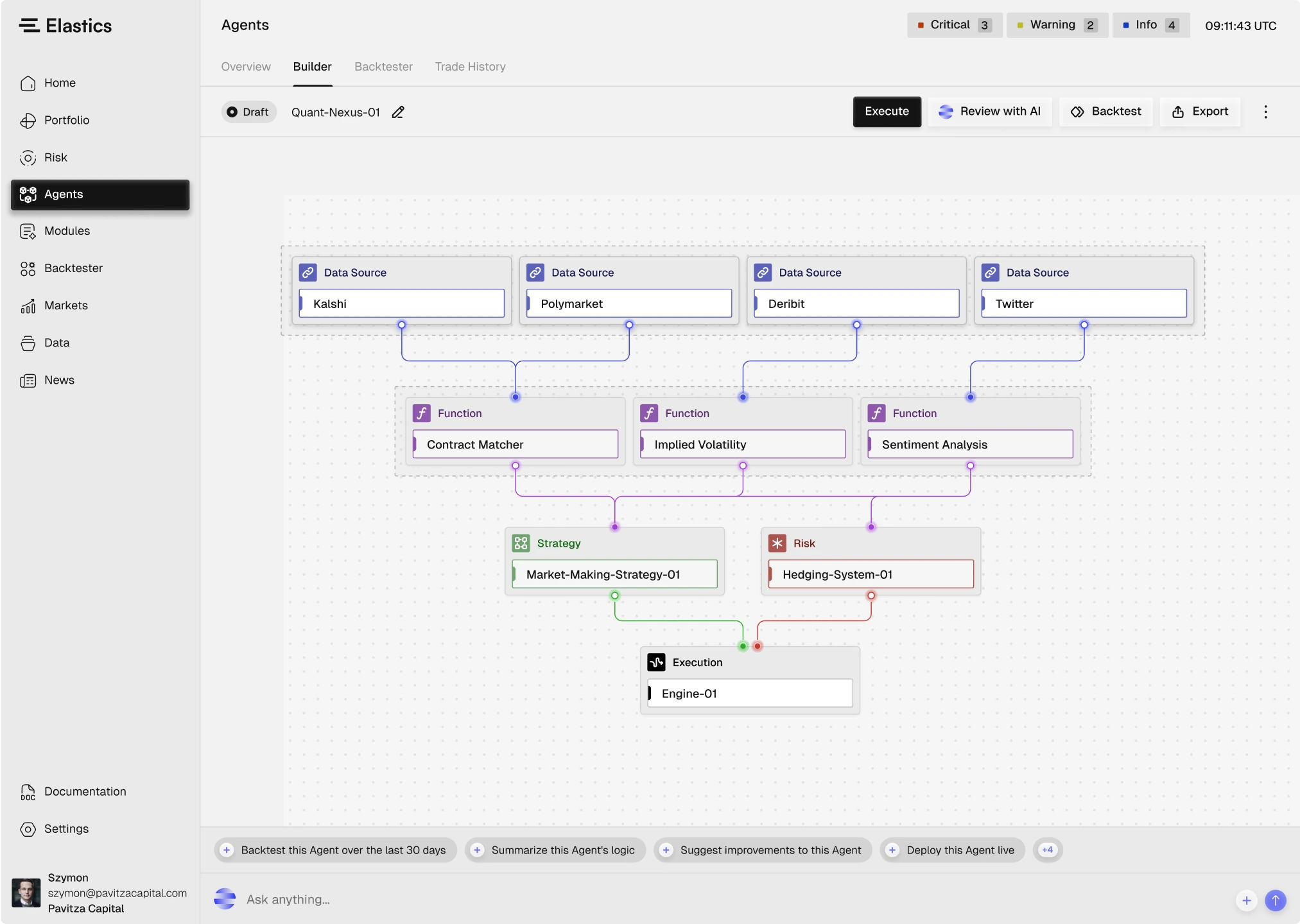Select the Builder tab

coord(313,67)
